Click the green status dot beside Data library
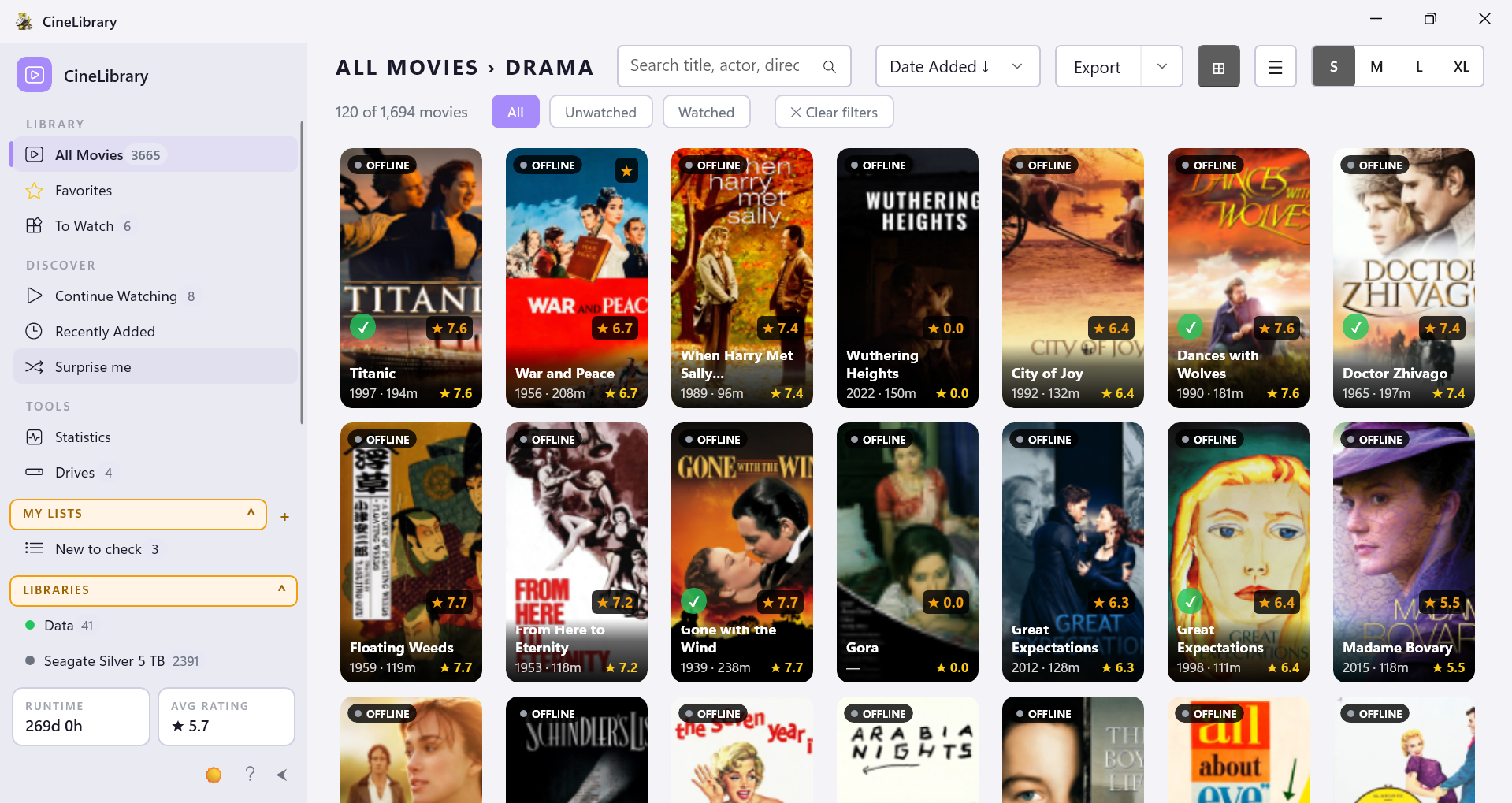1512x803 pixels. click(30, 626)
